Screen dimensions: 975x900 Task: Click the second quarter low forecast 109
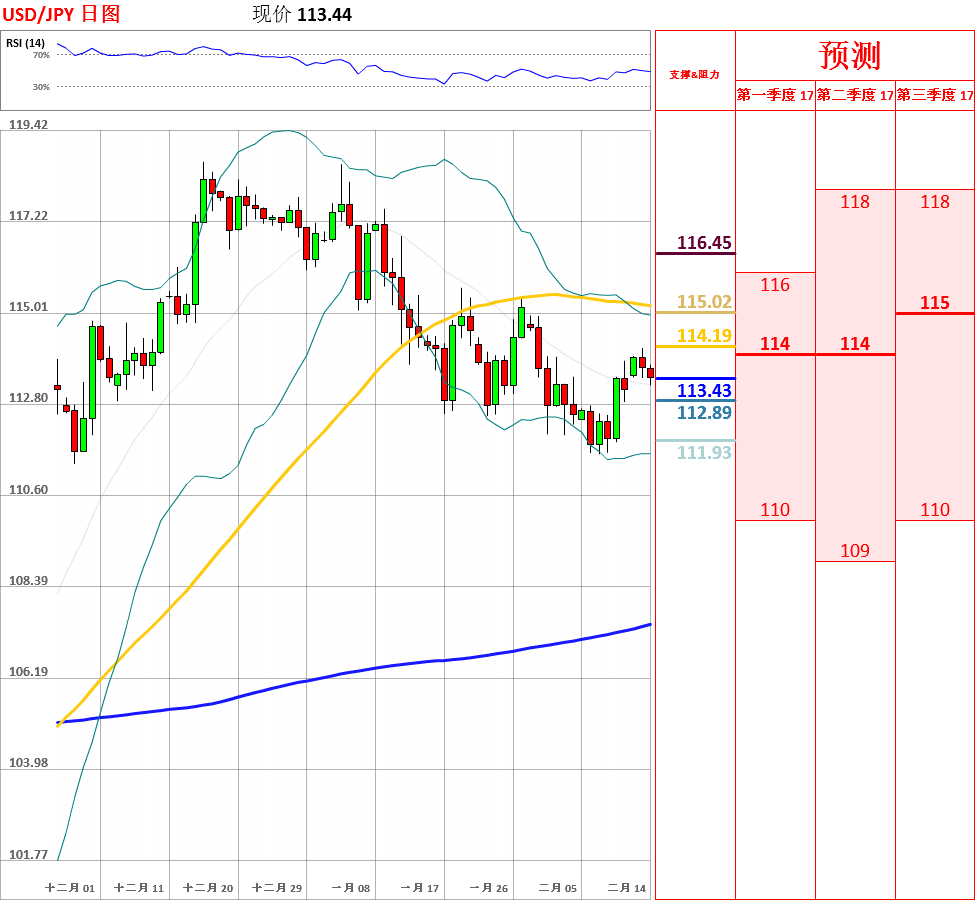(855, 550)
